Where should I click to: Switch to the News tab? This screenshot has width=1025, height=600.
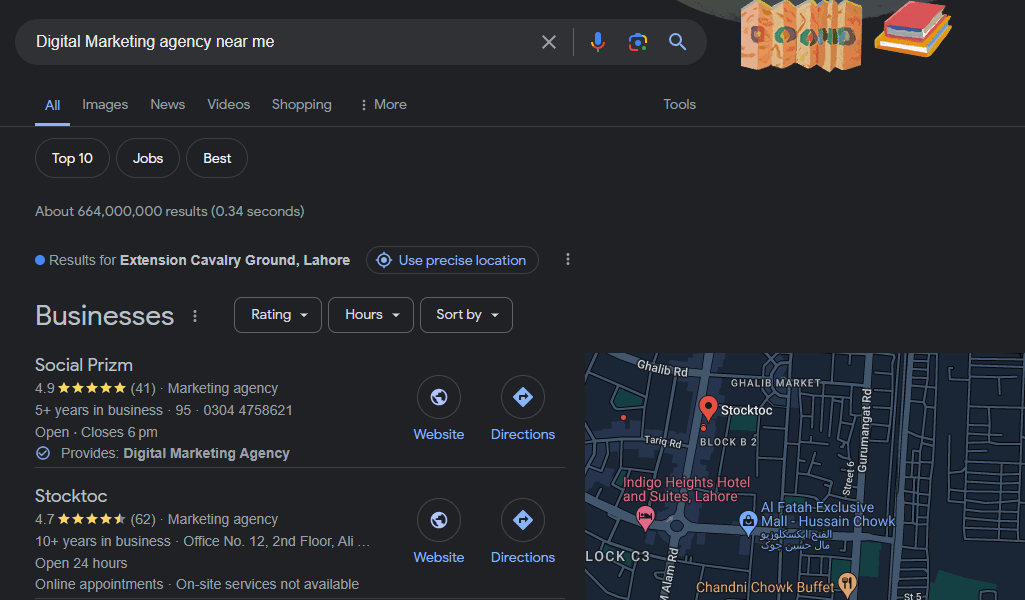pos(167,105)
